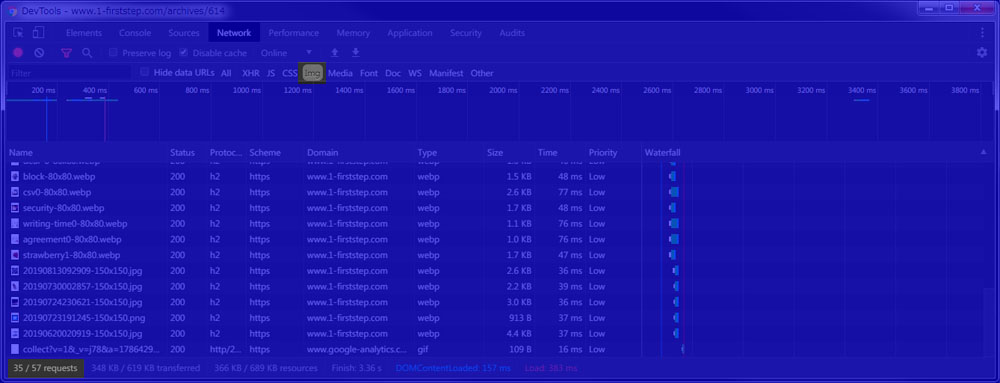Filter requests by Other
The image size is (1000, 383).
click(482, 73)
